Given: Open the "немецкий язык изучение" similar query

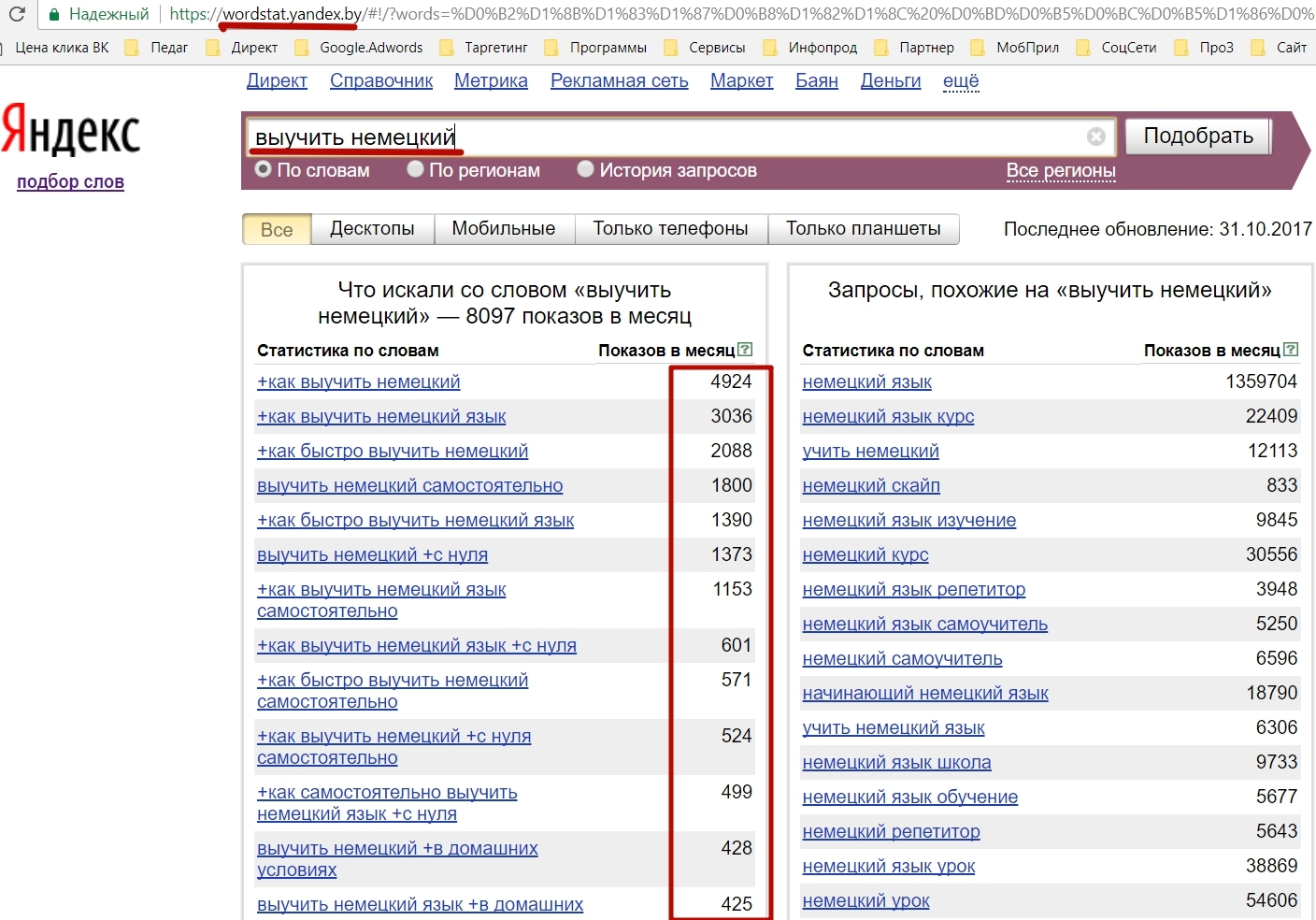Looking at the screenshot, I should tap(909, 520).
